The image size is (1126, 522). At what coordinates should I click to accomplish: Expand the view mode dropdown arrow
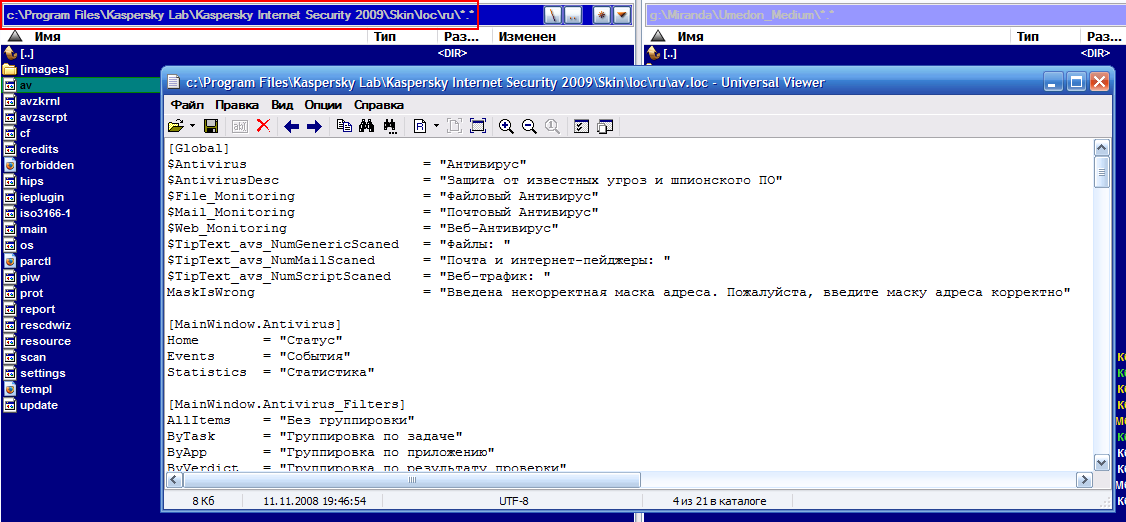pyautogui.click(x=437, y=126)
